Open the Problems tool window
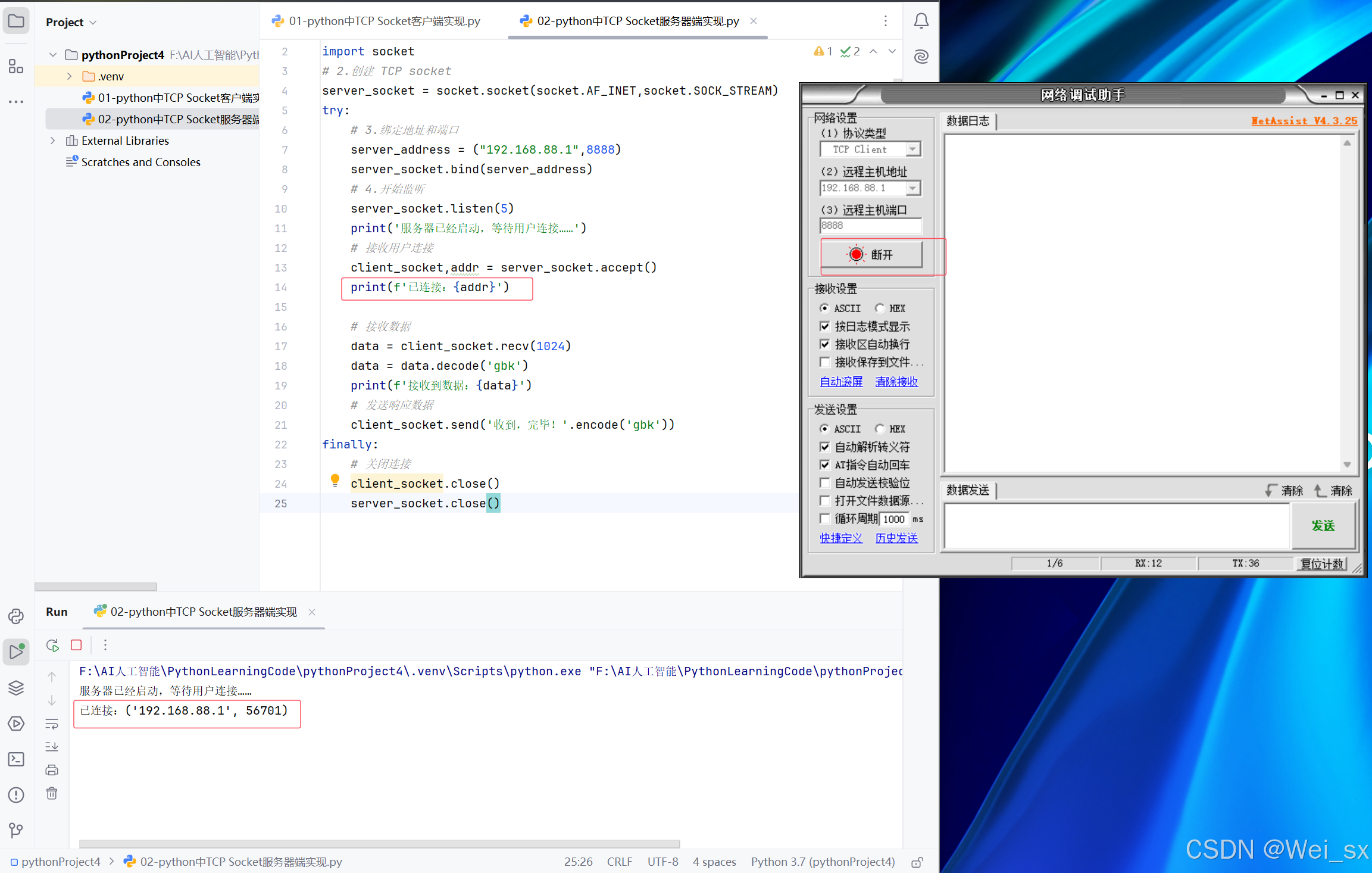 [x=16, y=794]
